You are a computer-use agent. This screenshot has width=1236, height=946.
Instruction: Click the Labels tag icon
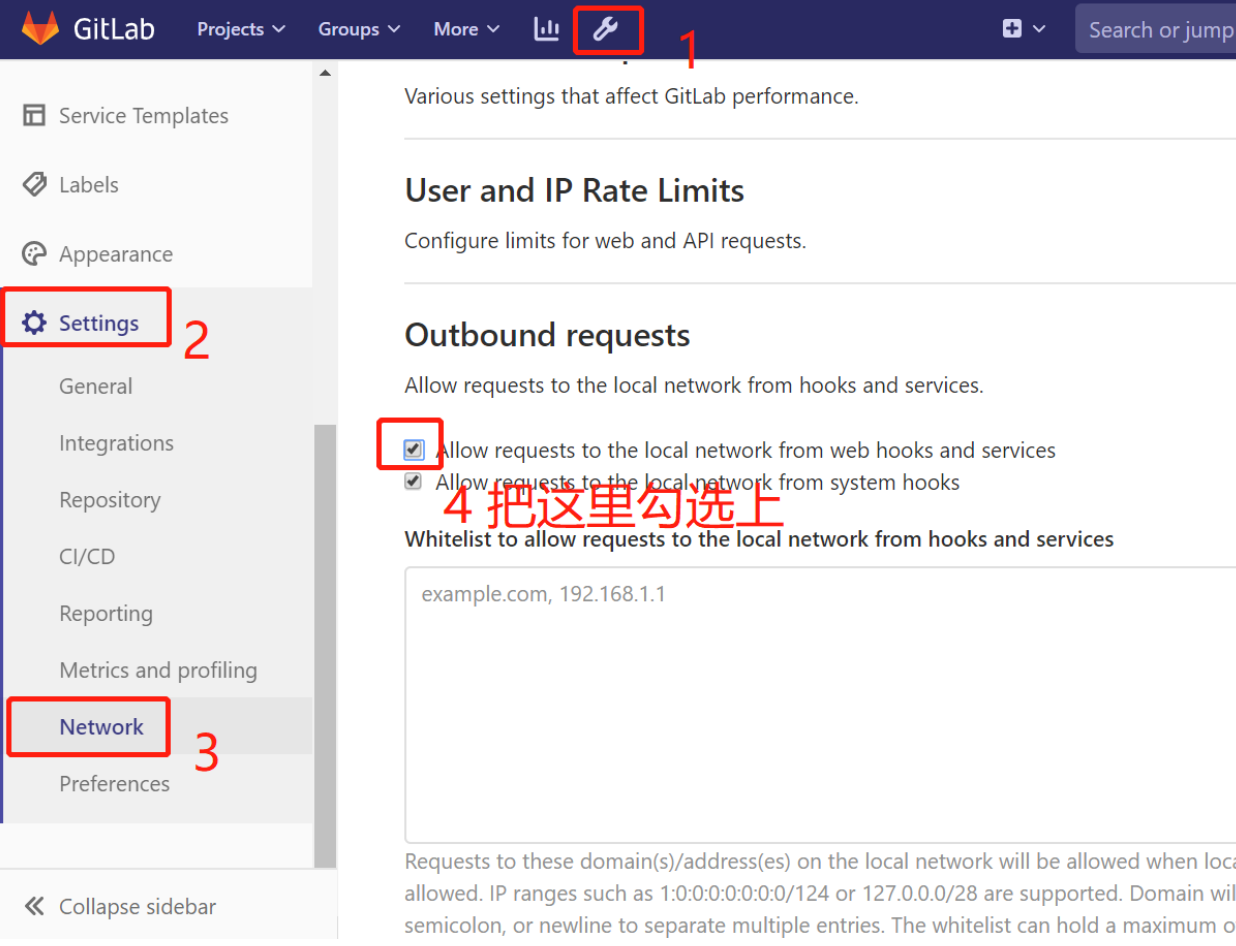tap(34, 184)
